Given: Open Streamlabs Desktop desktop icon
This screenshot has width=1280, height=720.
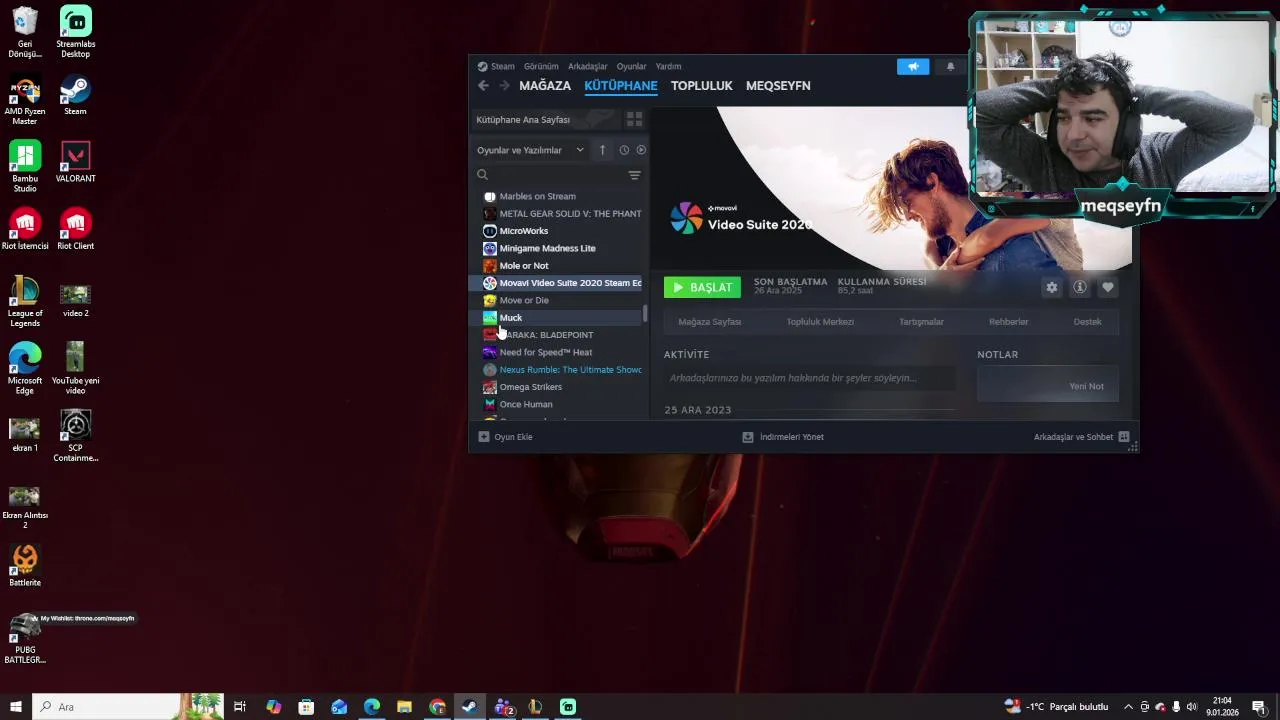Looking at the screenshot, I should [76, 32].
